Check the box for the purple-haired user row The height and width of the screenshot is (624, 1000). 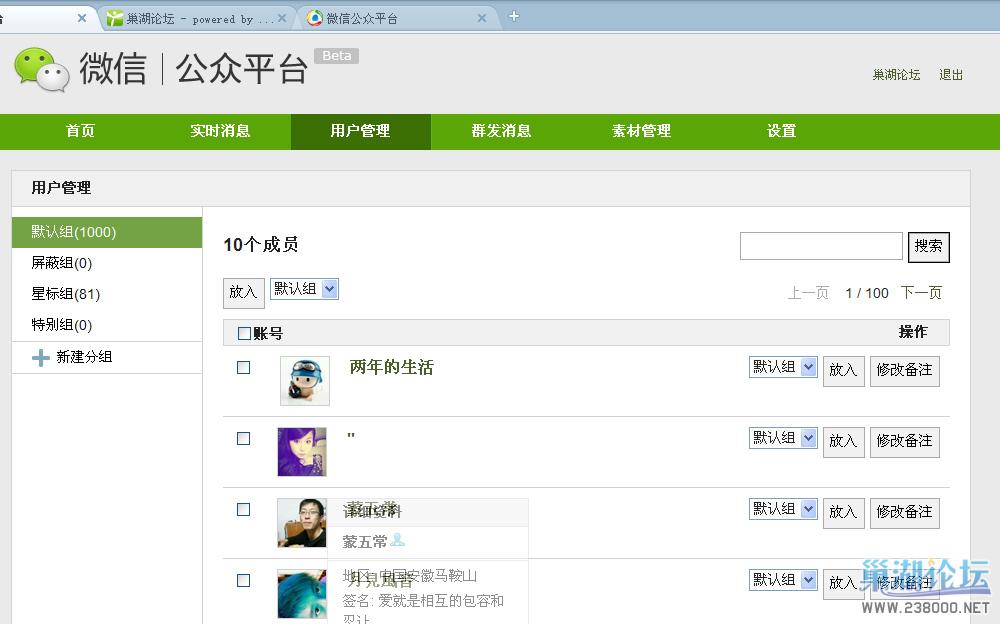243,438
